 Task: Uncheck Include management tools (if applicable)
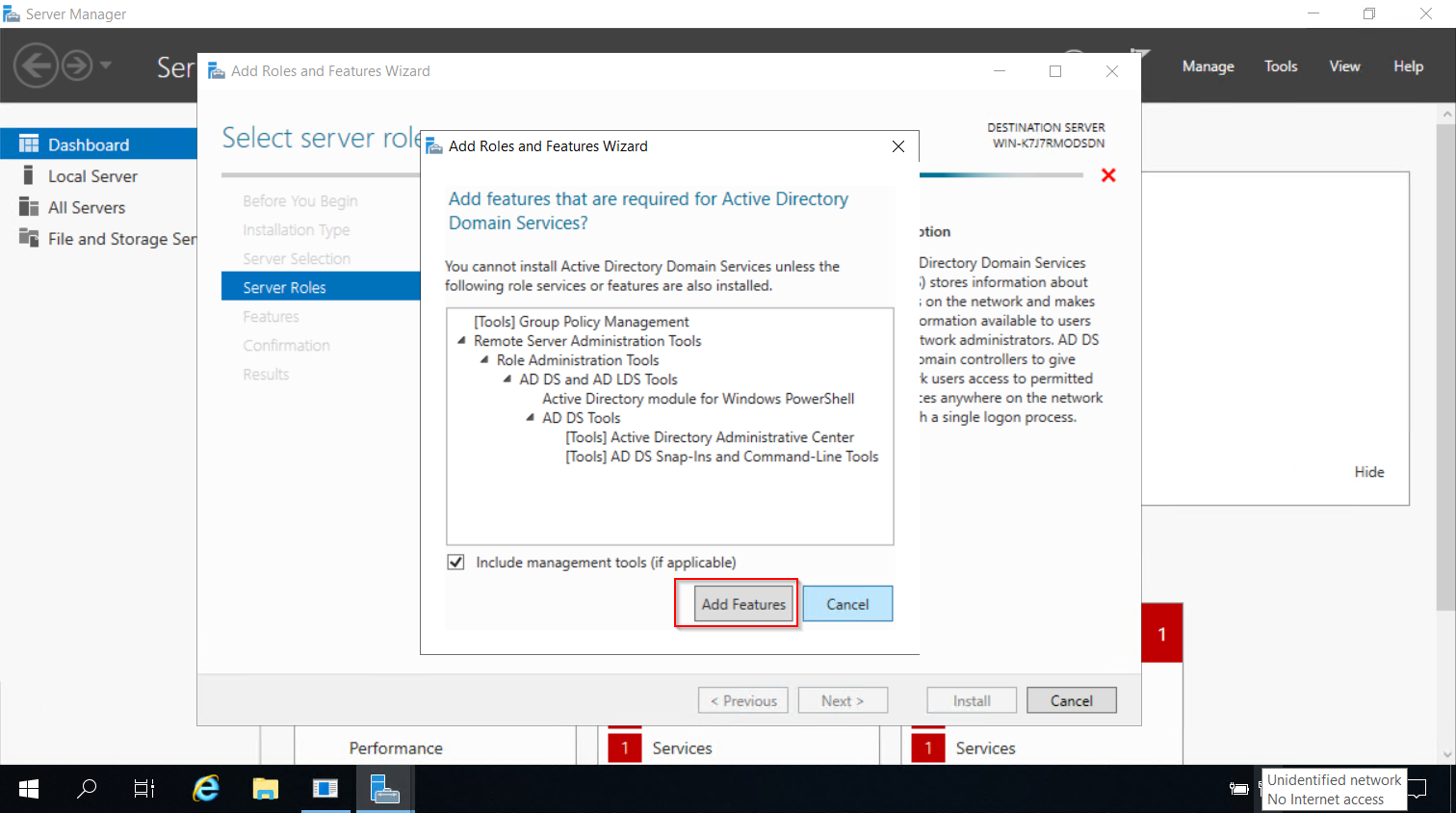point(455,562)
